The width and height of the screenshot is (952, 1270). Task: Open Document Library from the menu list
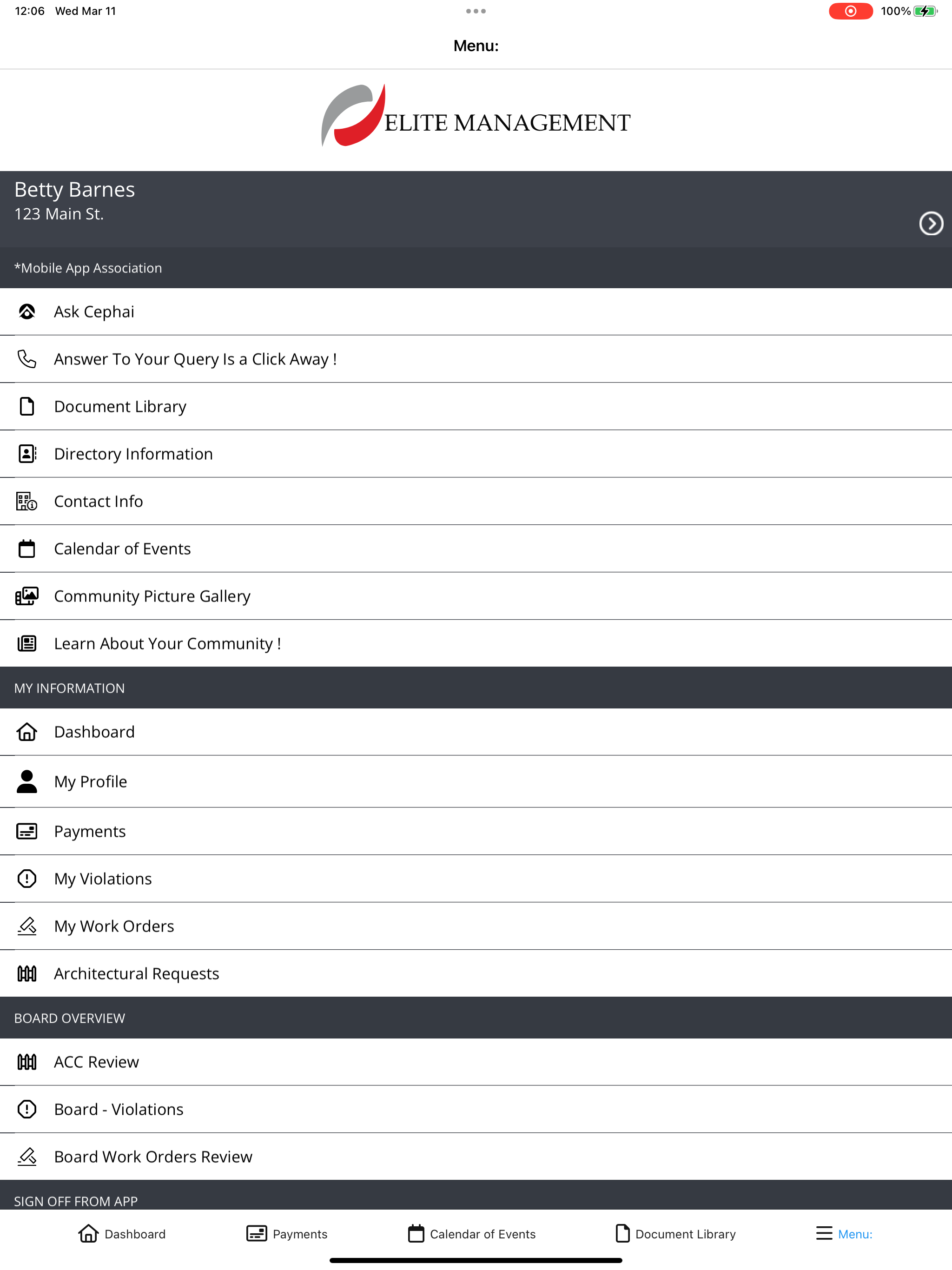(476, 406)
